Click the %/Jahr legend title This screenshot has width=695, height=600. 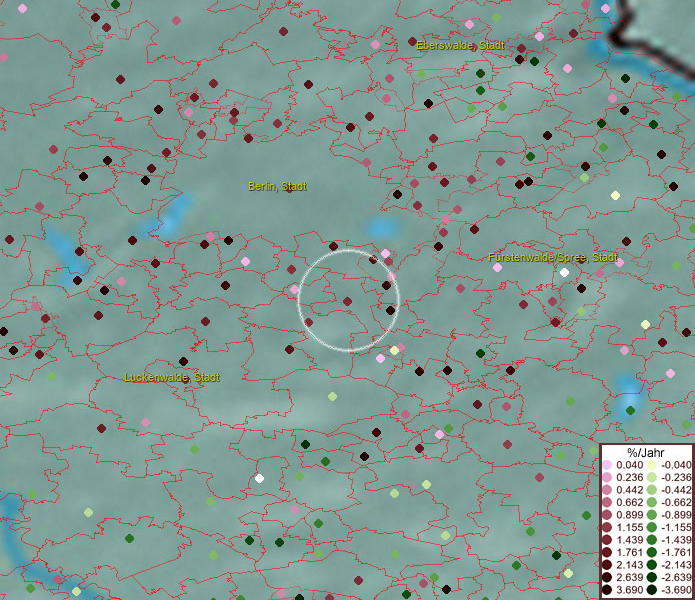tap(645, 452)
